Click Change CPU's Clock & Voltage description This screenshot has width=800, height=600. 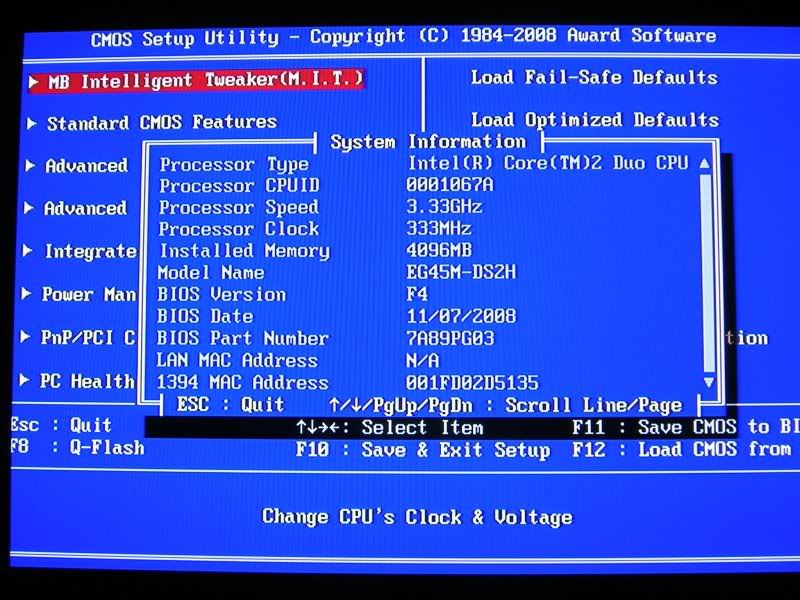click(x=417, y=517)
